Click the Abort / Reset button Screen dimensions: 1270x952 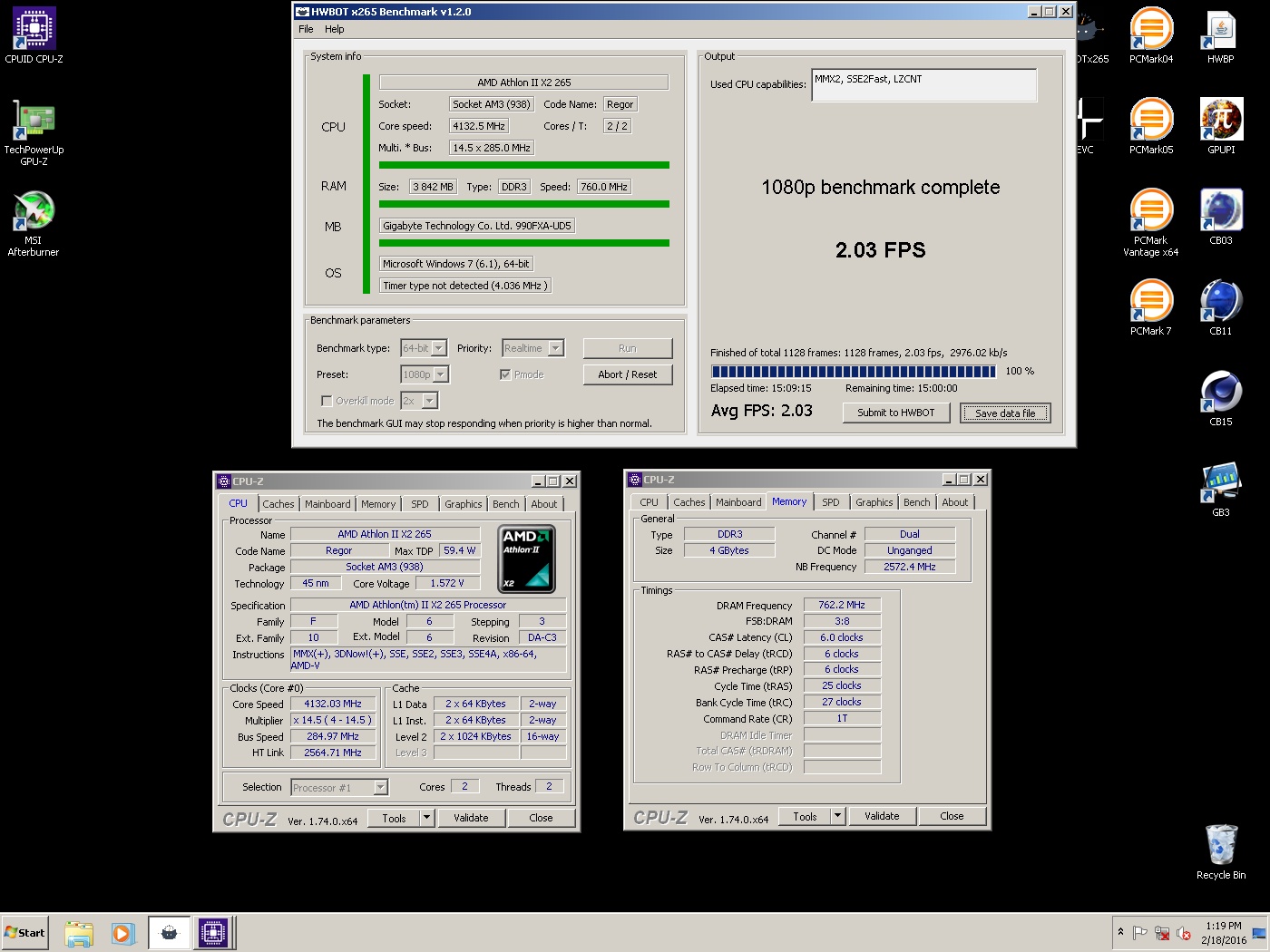point(628,374)
